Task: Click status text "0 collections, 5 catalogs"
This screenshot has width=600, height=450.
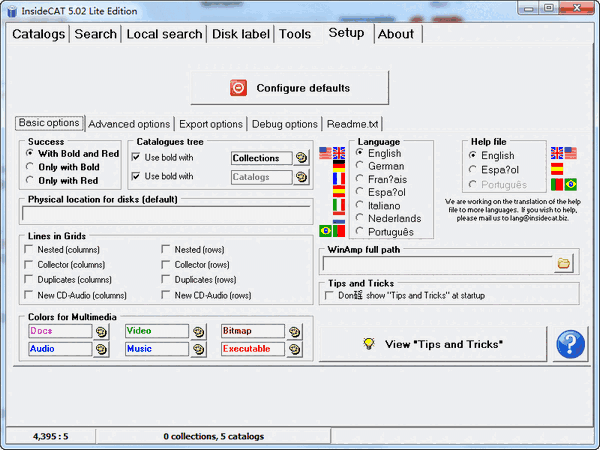Action: (x=214, y=436)
